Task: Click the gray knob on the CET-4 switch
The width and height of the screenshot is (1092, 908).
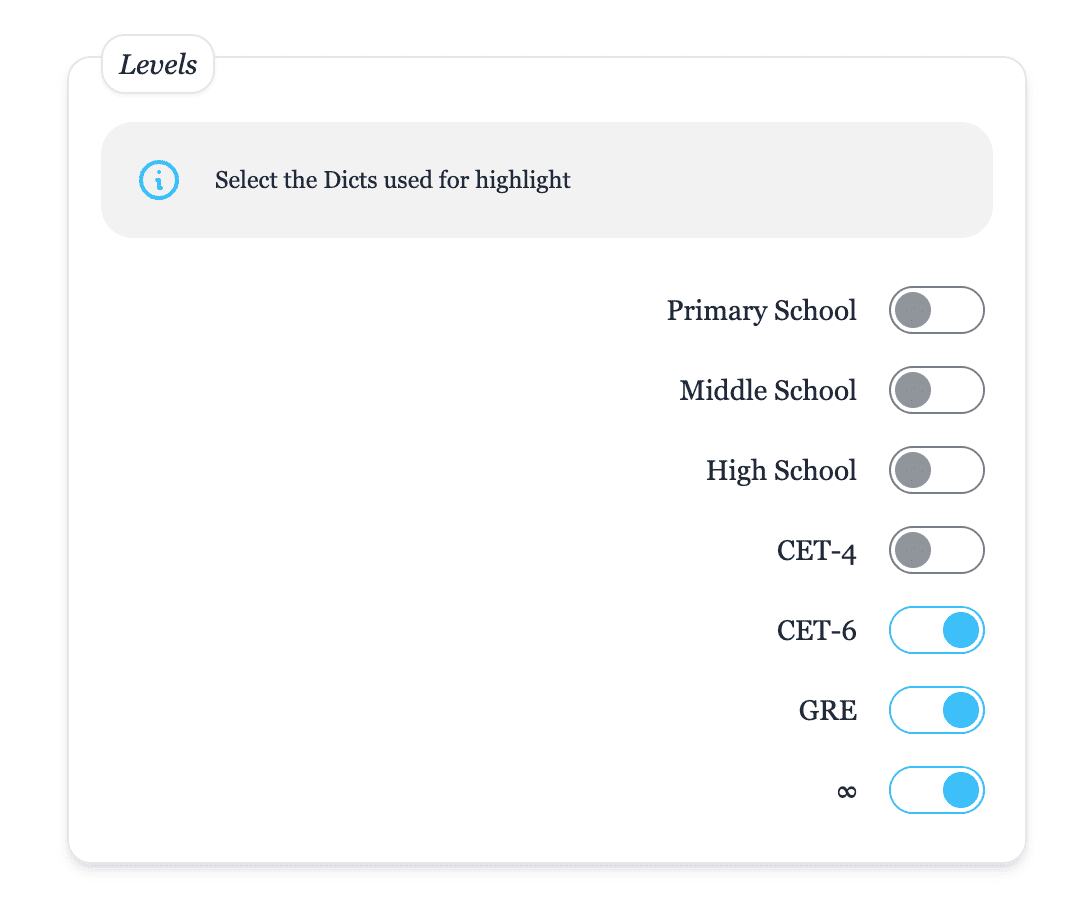Action: (x=913, y=550)
